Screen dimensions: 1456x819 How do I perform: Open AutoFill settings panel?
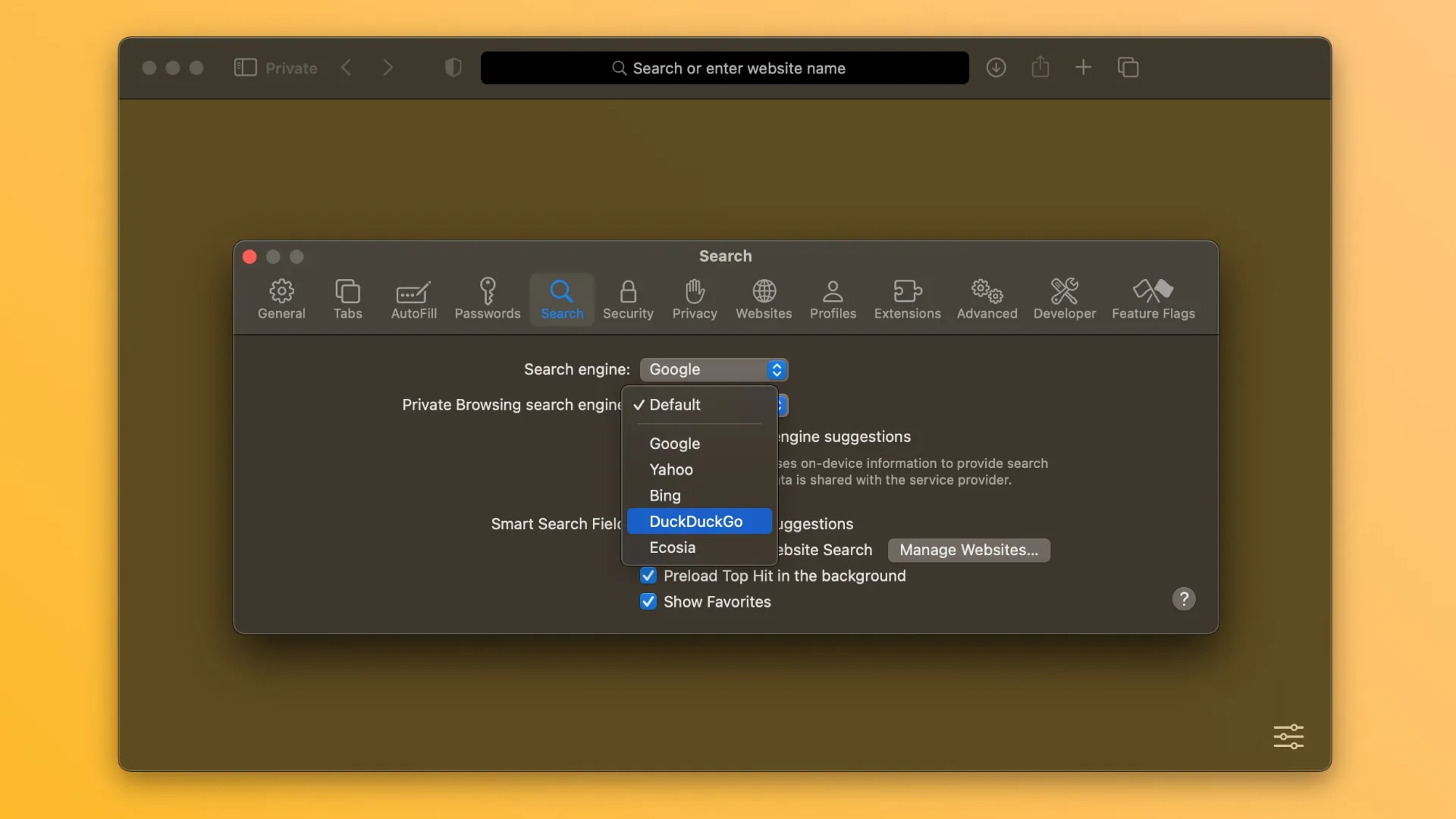tap(413, 298)
